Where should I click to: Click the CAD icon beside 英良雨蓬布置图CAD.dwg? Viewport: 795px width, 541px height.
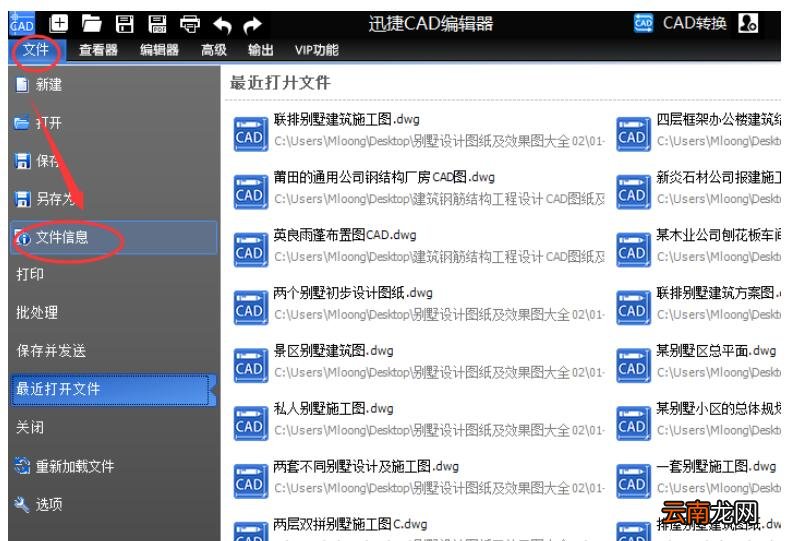(250, 250)
